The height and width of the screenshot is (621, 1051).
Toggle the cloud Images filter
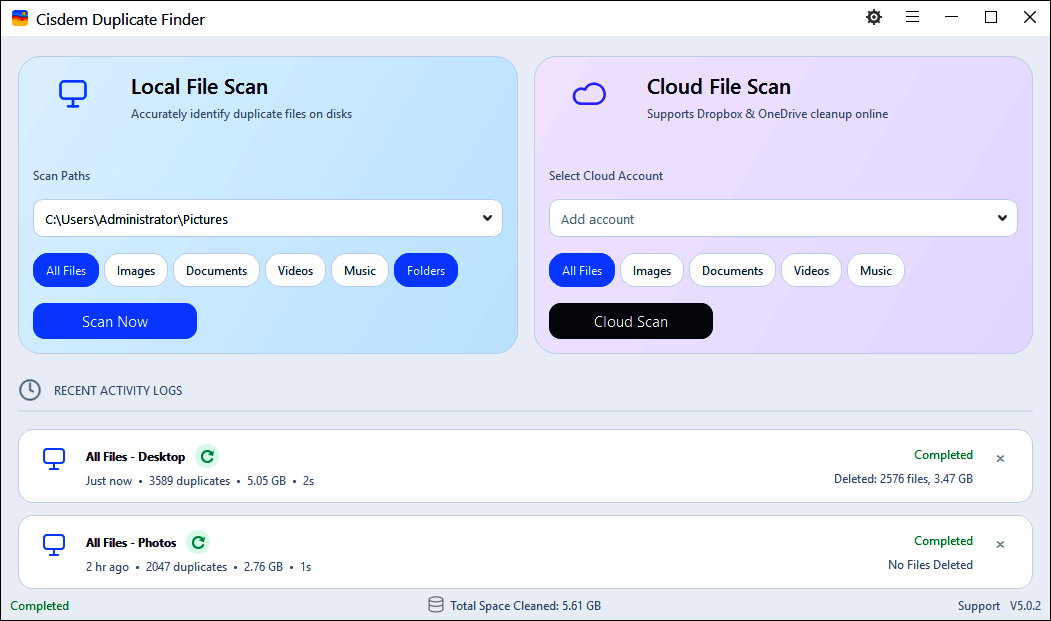652,270
